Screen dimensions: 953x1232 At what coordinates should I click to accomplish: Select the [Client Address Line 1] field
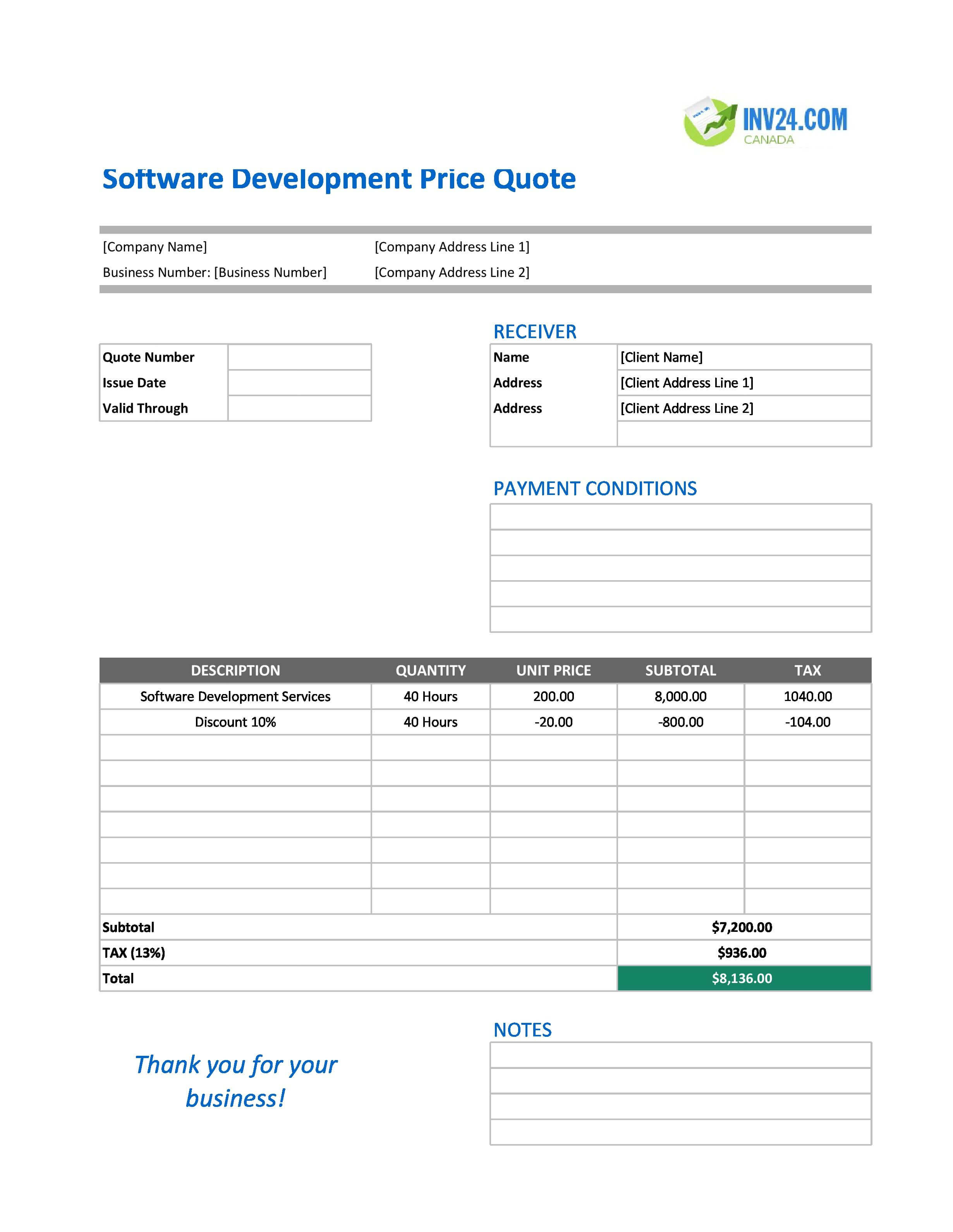(x=744, y=383)
